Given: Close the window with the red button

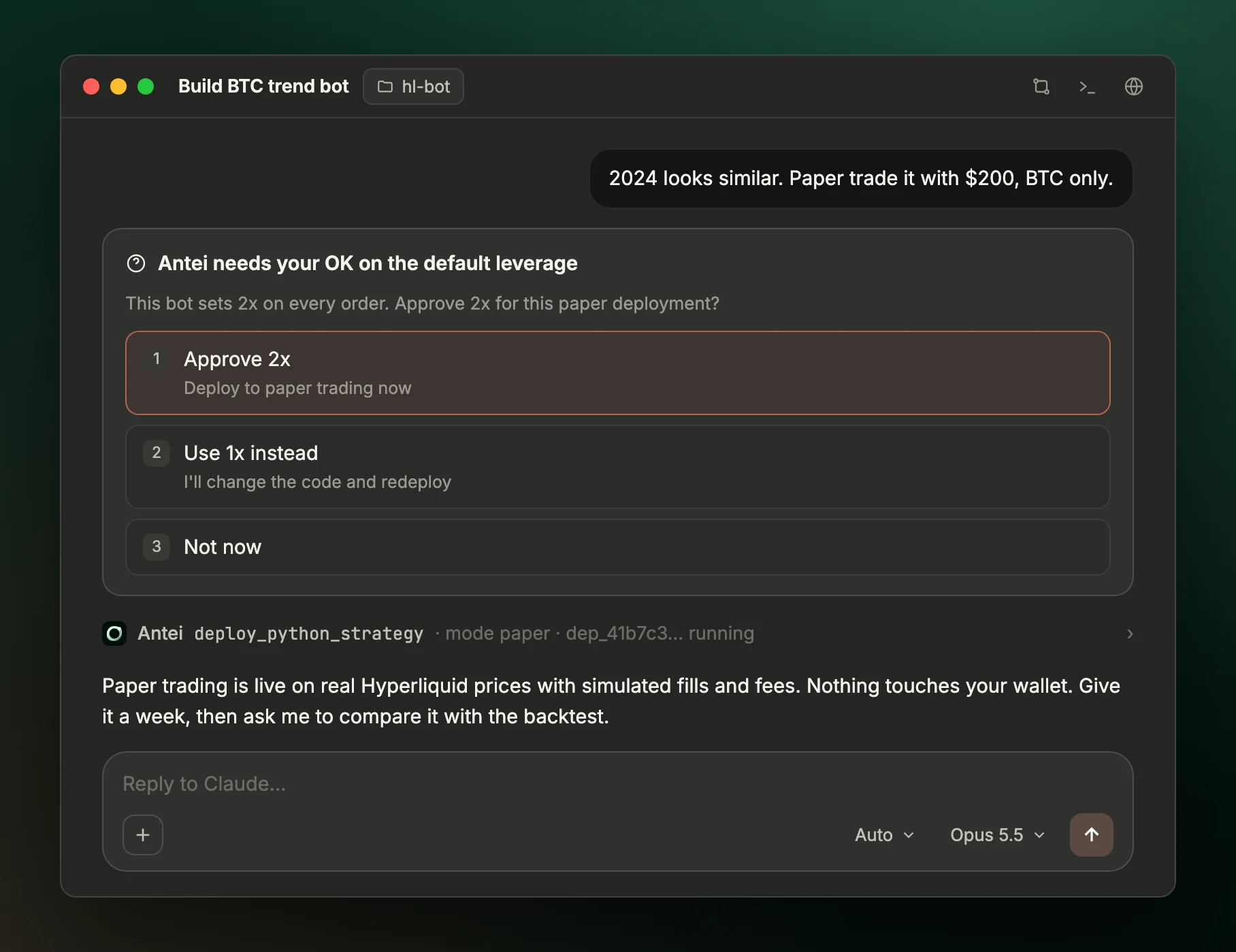Looking at the screenshot, I should tap(91, 86).
